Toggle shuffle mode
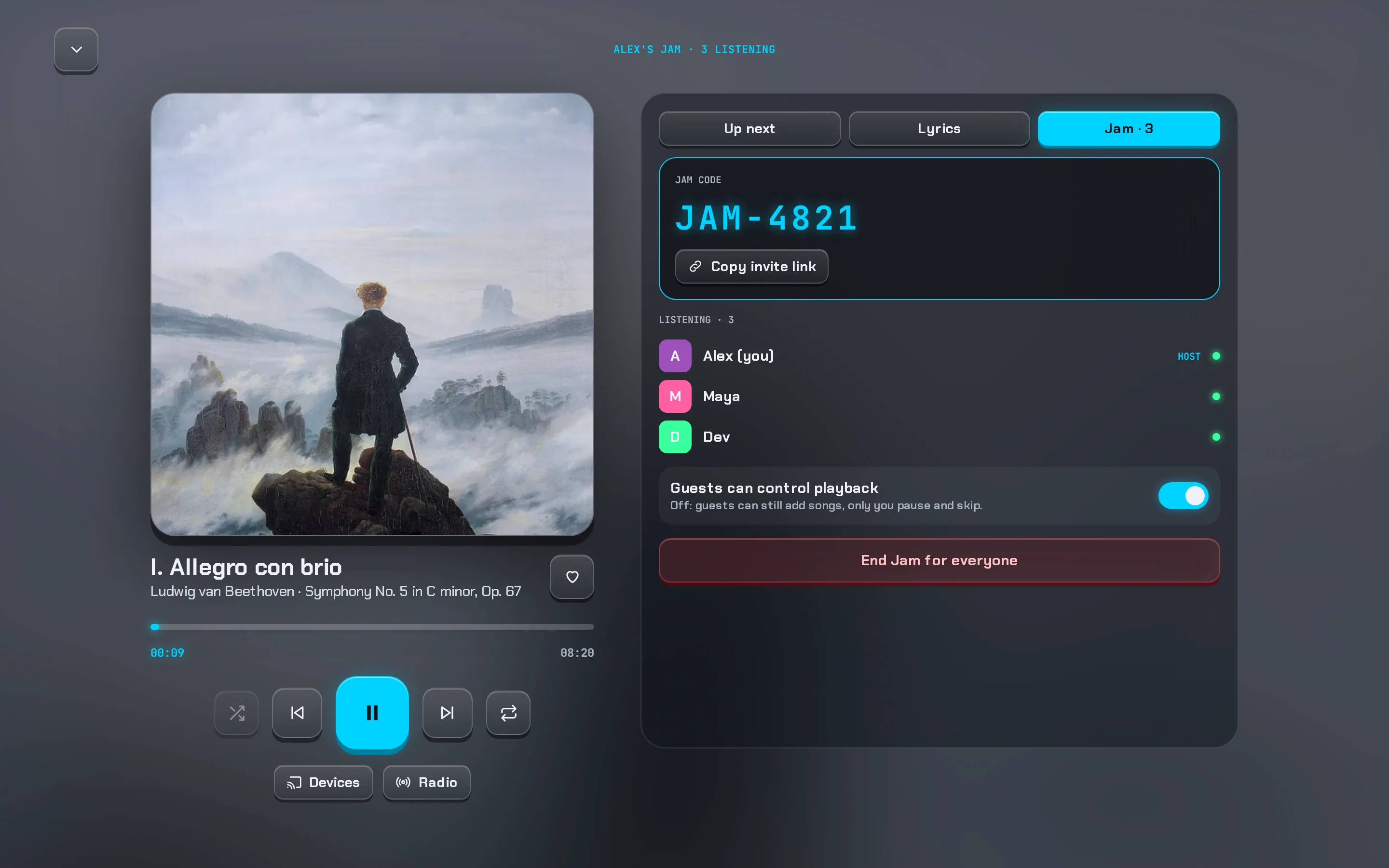This screenshot has height=868, width=1389. click(x=236, y=713)
